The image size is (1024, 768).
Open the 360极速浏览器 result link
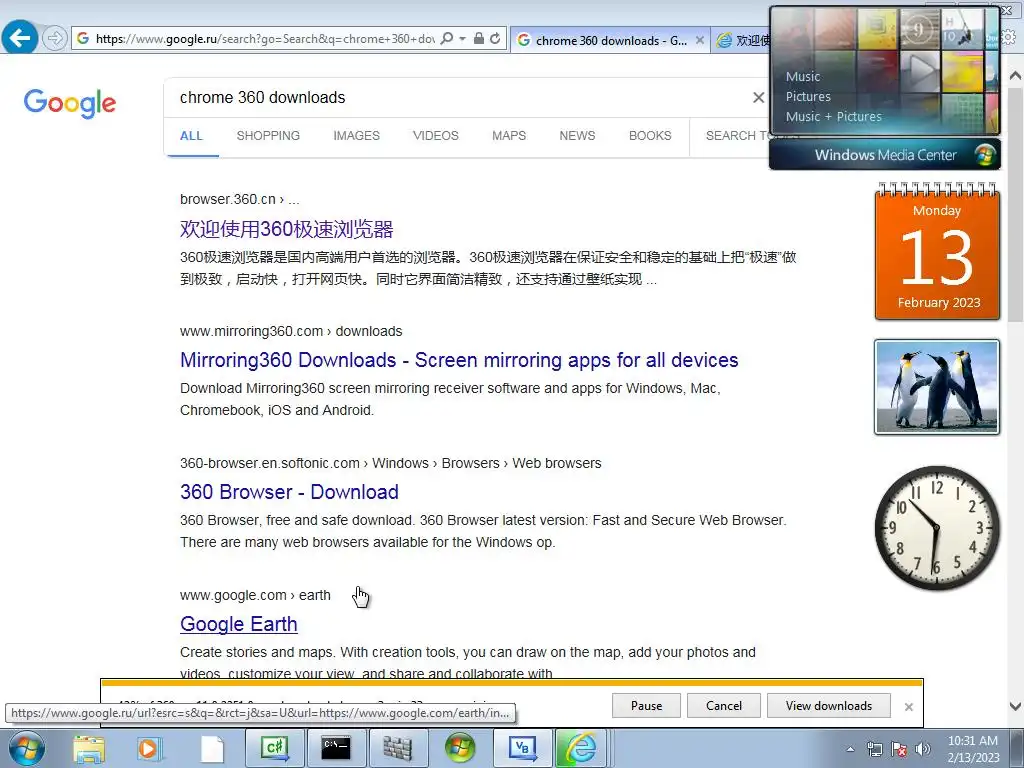287,229
